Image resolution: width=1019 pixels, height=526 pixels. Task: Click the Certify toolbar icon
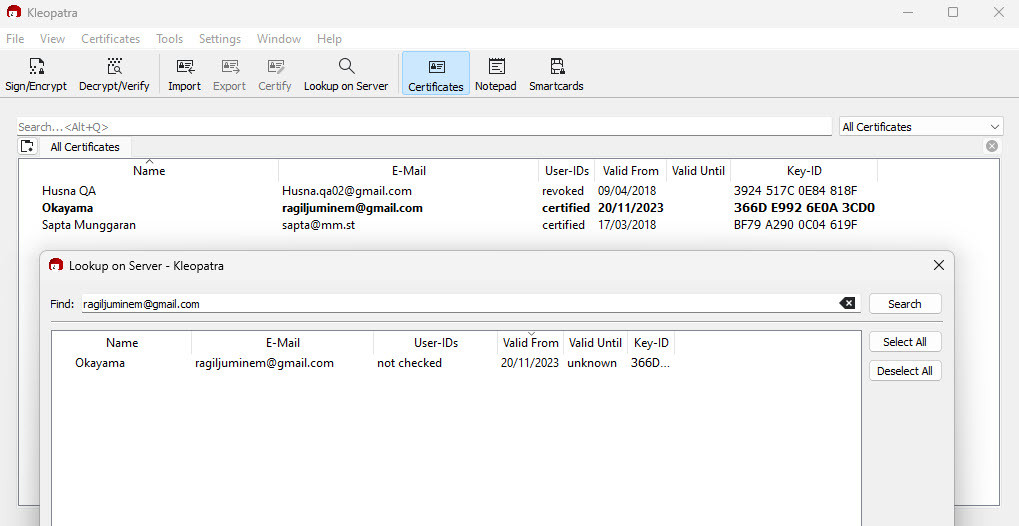(275, 73)
